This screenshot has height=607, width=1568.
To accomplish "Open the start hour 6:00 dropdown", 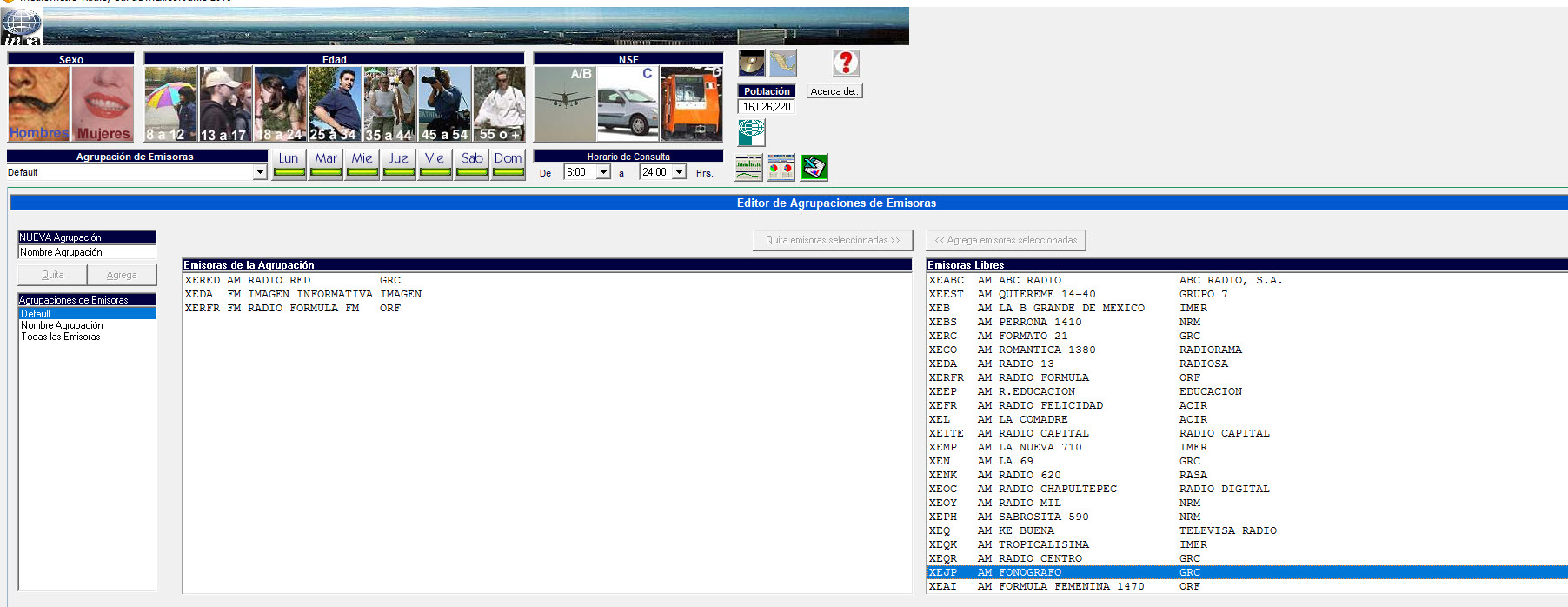I will click(x=603, y=172).
